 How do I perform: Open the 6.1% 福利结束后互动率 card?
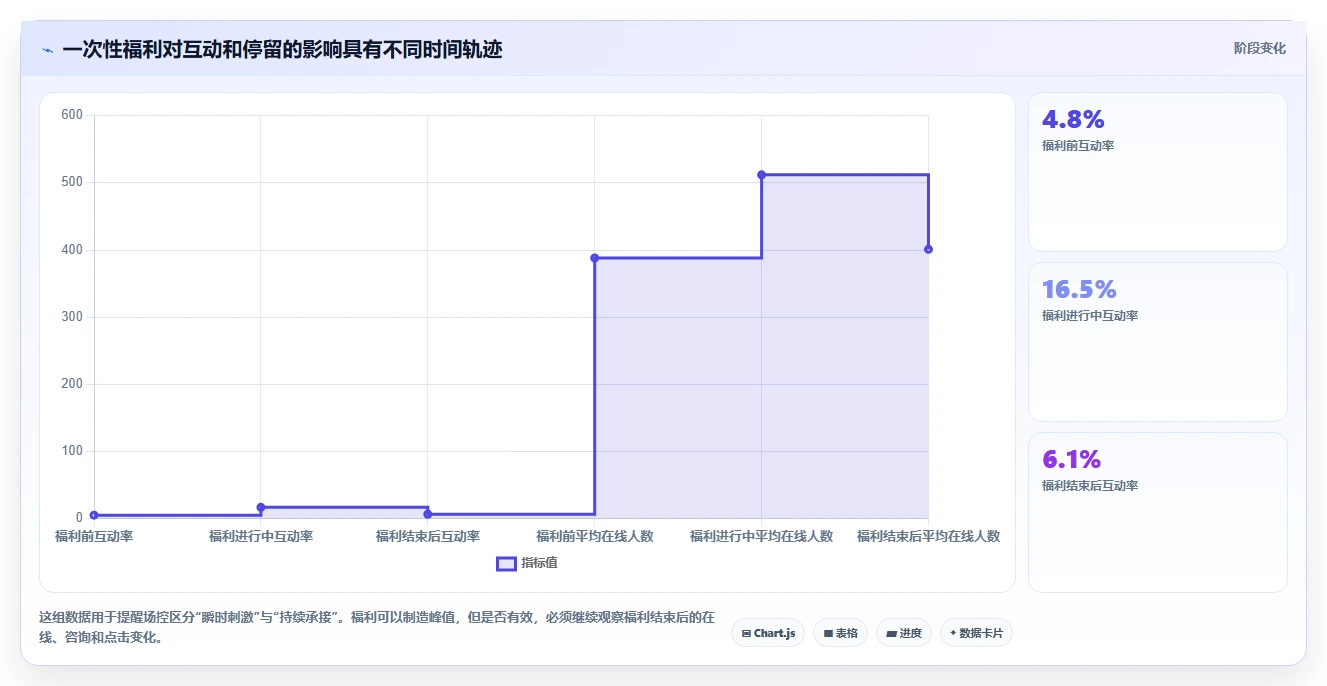point(1157,512)
